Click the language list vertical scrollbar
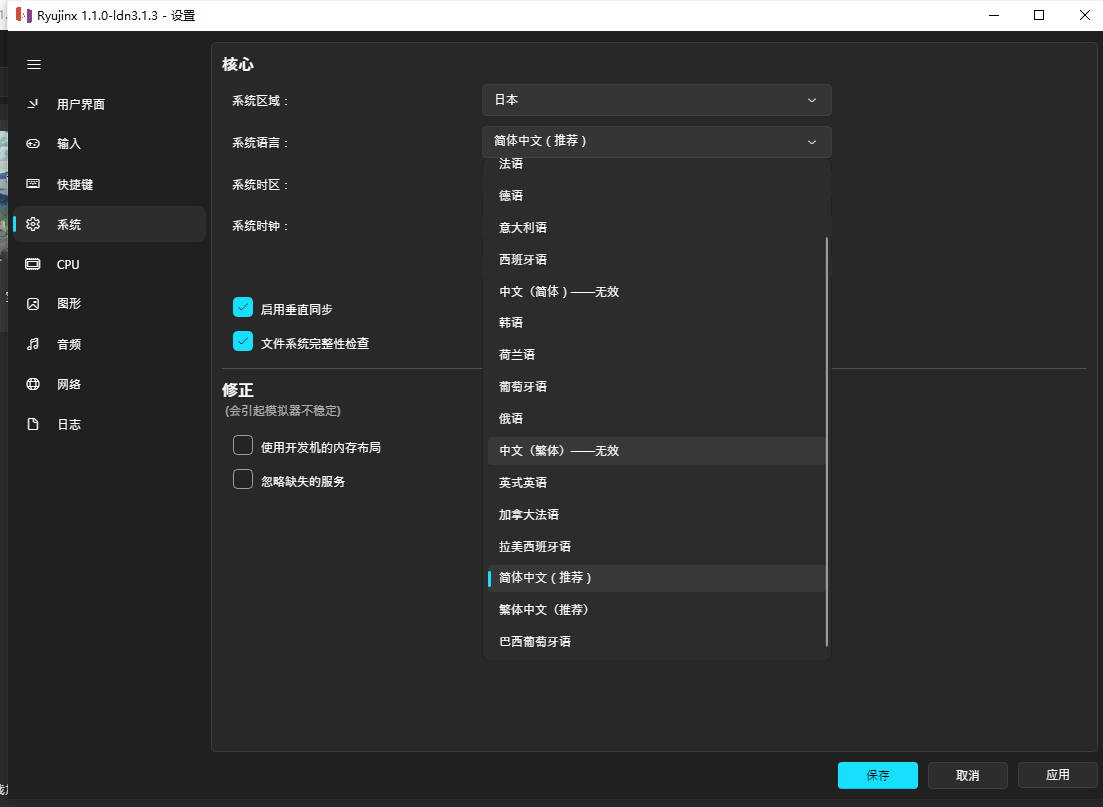1103x807 pixels. (x=826, y=440)
